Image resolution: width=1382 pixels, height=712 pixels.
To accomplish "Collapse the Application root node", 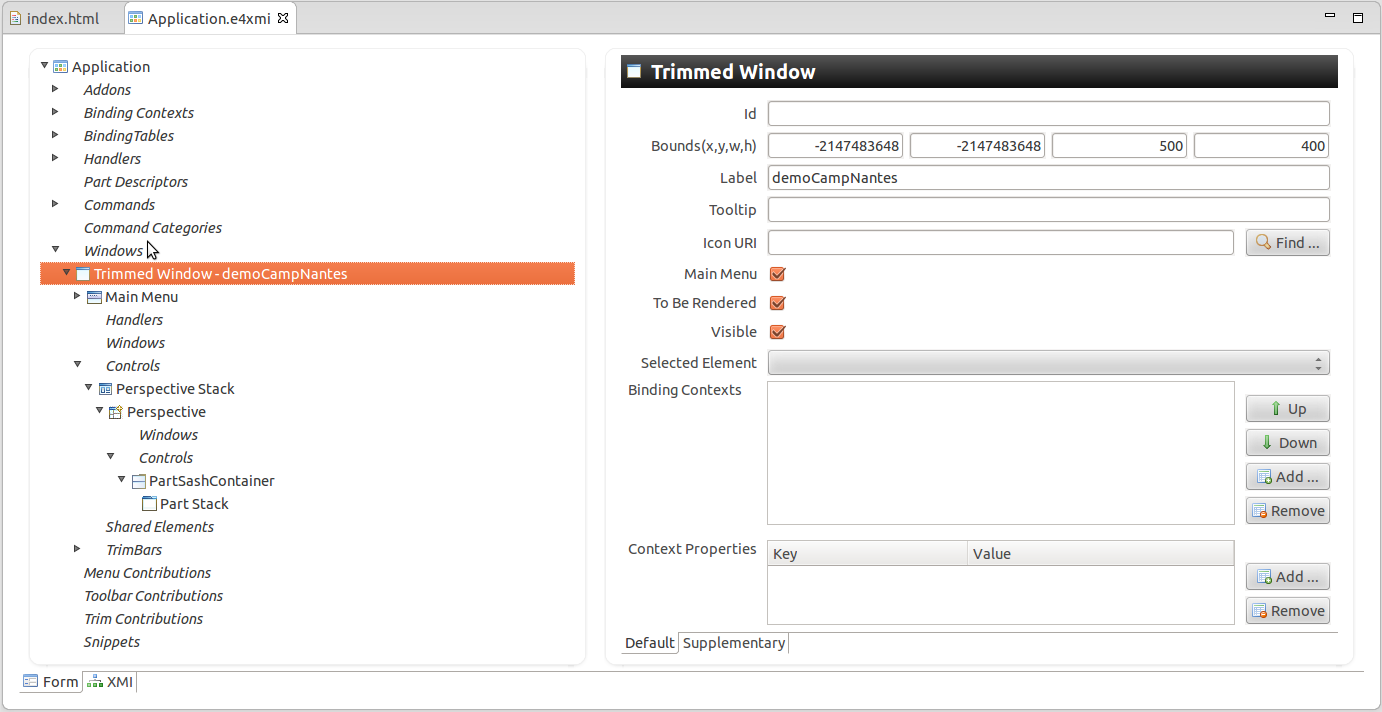I will point(44,66).
